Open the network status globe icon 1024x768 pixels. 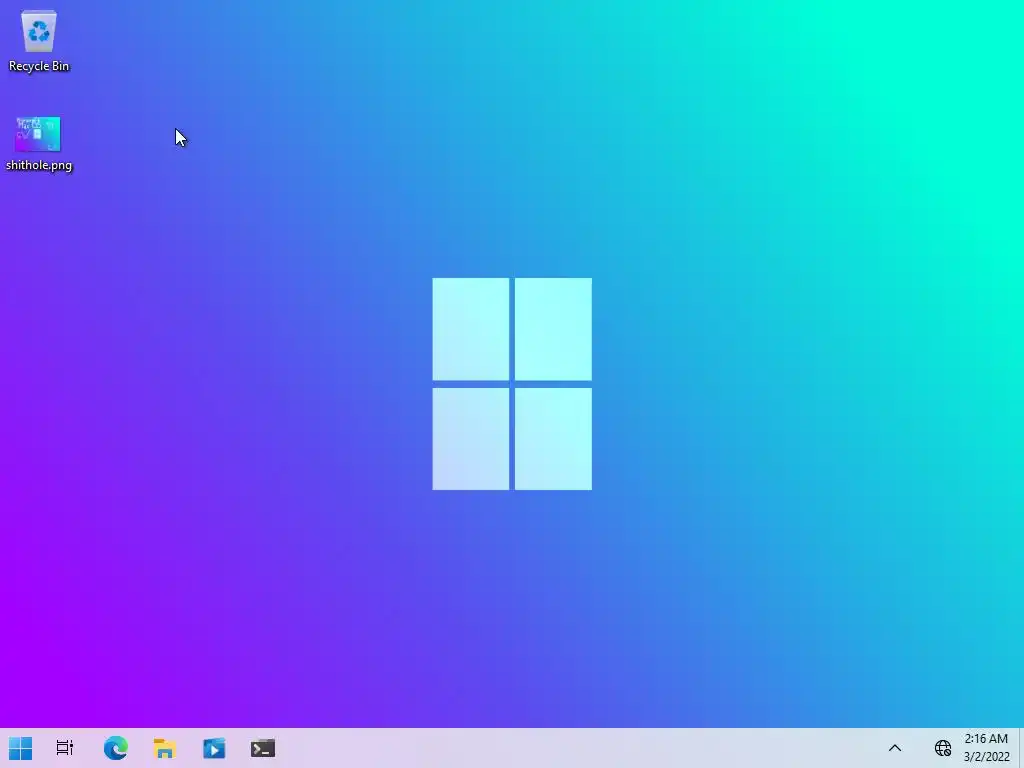click(942, 748)
